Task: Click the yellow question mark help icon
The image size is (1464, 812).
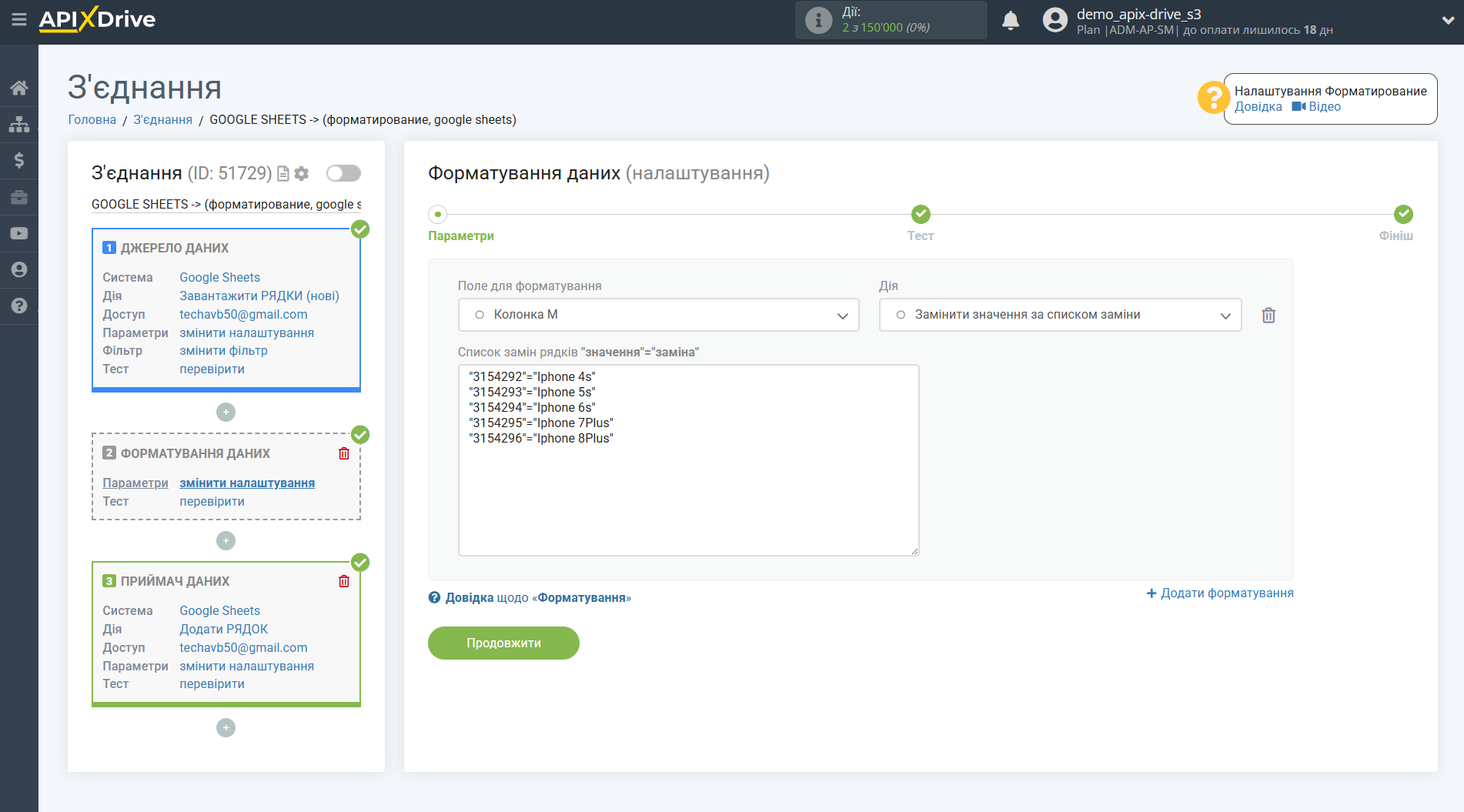Action: pyautogui.click(x=1213, y=98)
